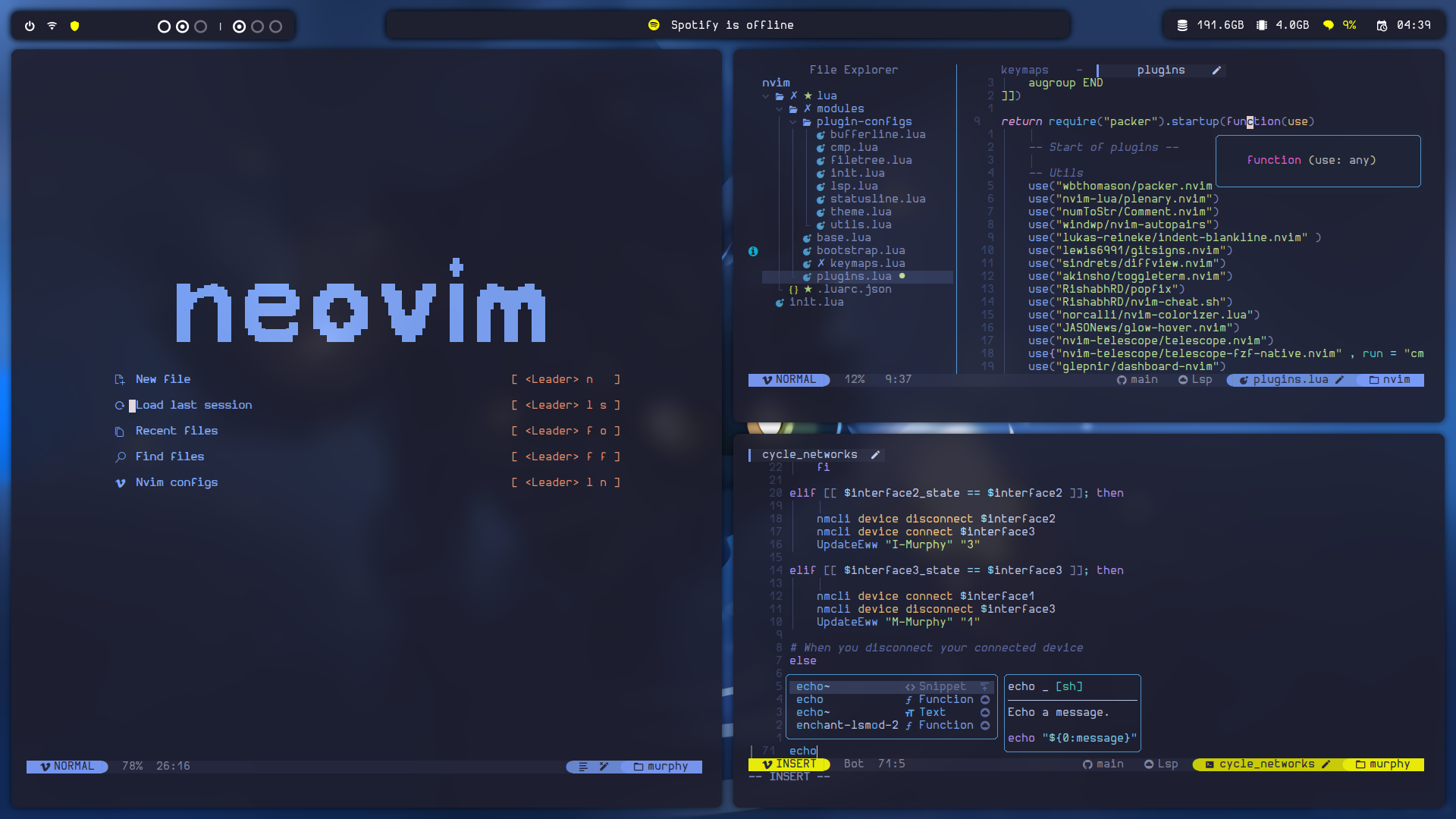The image size is (1456, 819).
Task: Pick echo~ Text completion item
Action: pyautogui.click(x=891, y=712)
